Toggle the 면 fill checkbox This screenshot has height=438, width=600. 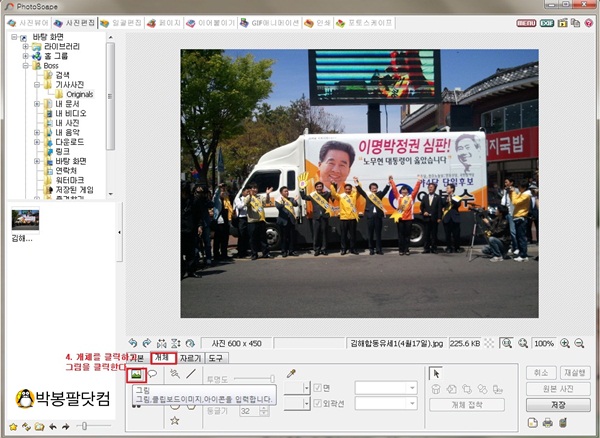tap(316, 387)
